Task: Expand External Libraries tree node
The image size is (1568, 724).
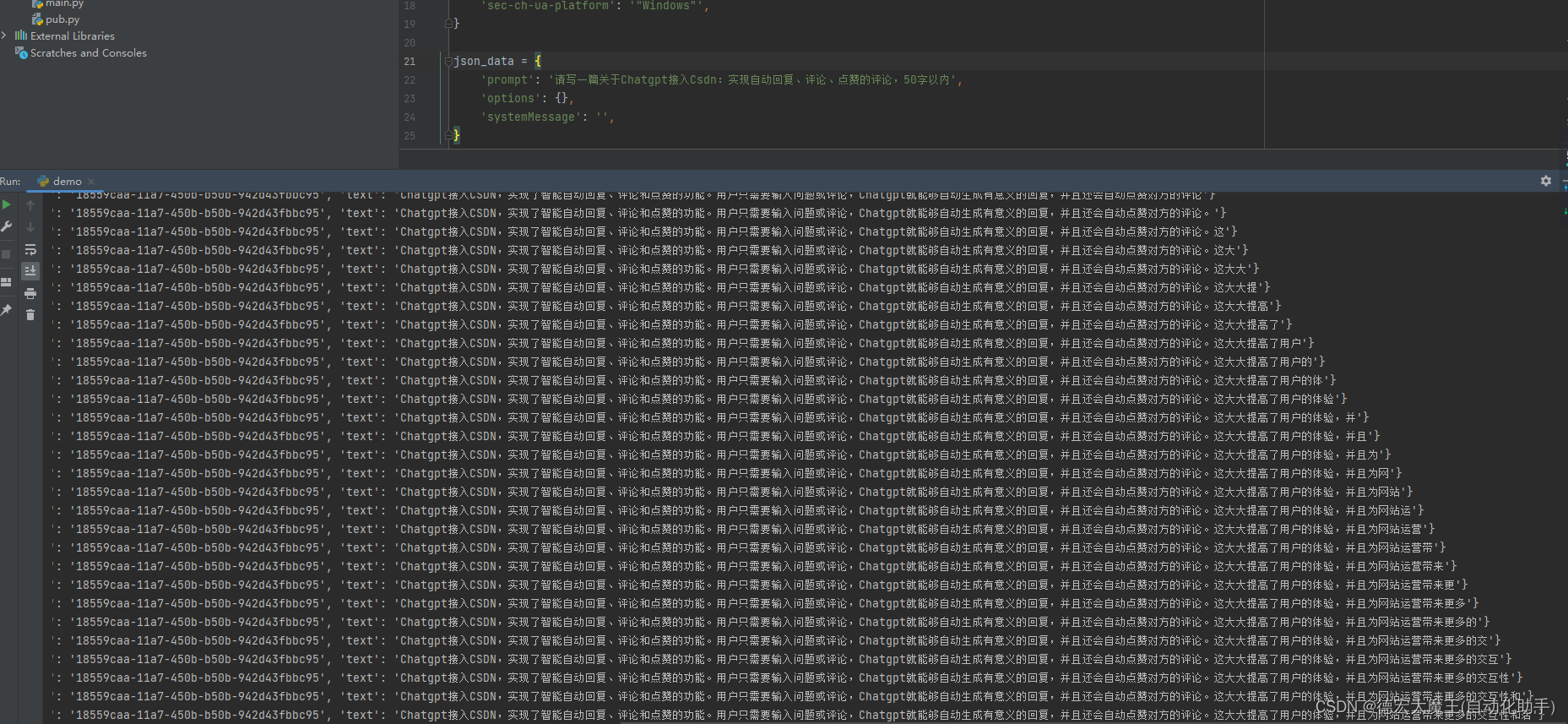Action: coord(5,35)
